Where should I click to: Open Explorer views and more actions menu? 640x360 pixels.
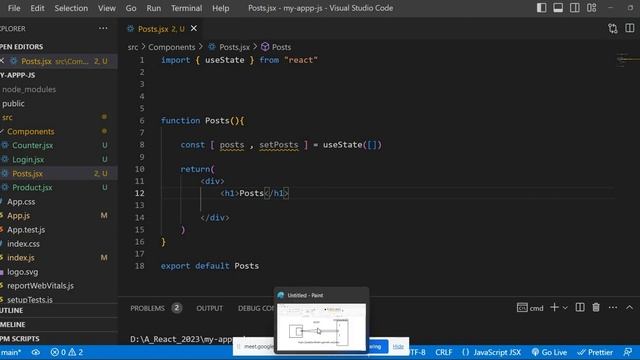103,28
